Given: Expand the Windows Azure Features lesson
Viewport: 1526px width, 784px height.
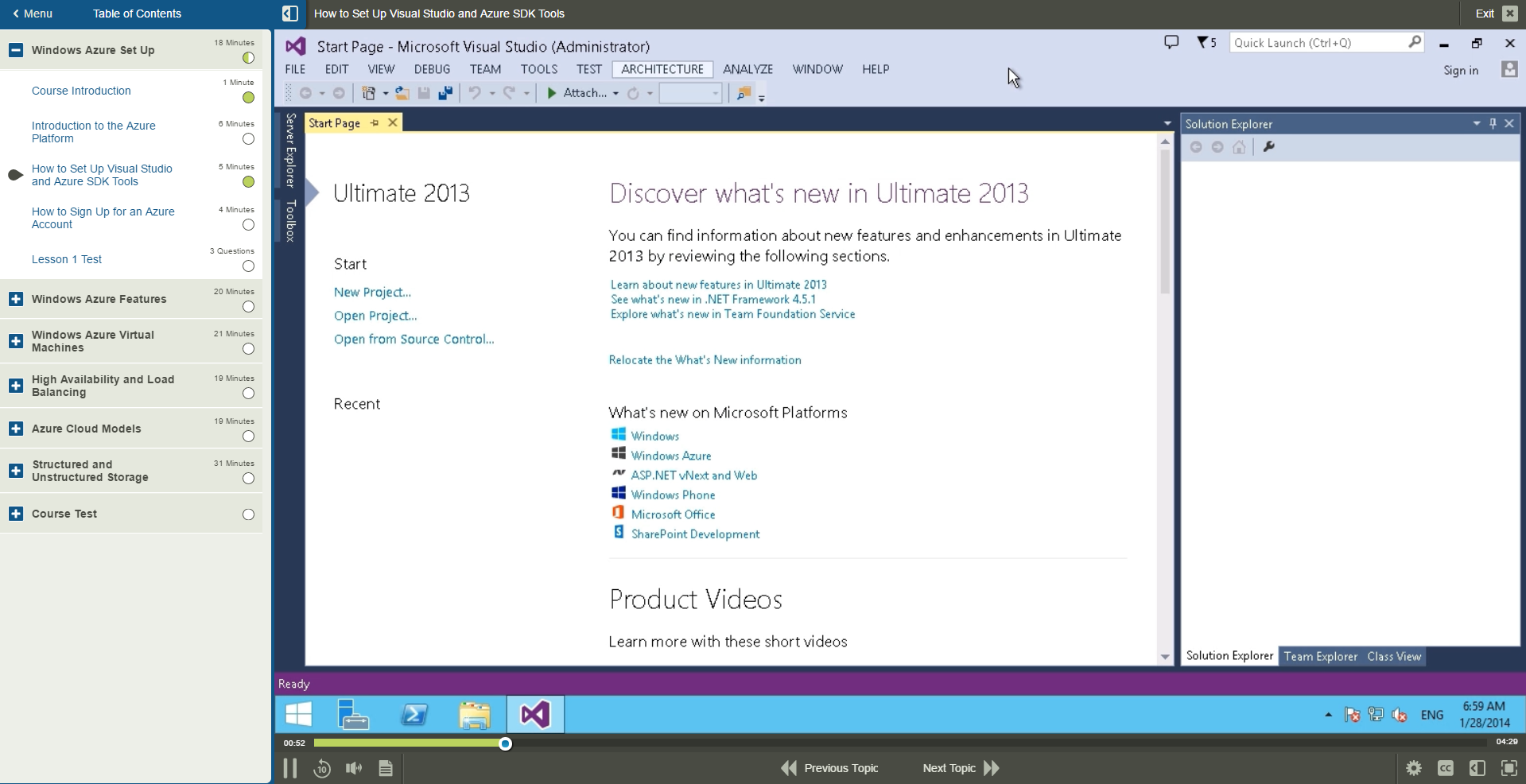Looking at the screenshot, I should tap(15, 298).
